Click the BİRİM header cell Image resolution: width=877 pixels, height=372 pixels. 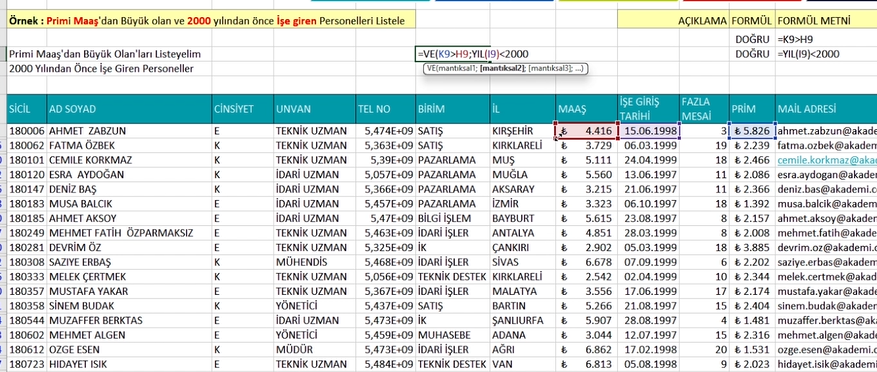click(452, 109)
